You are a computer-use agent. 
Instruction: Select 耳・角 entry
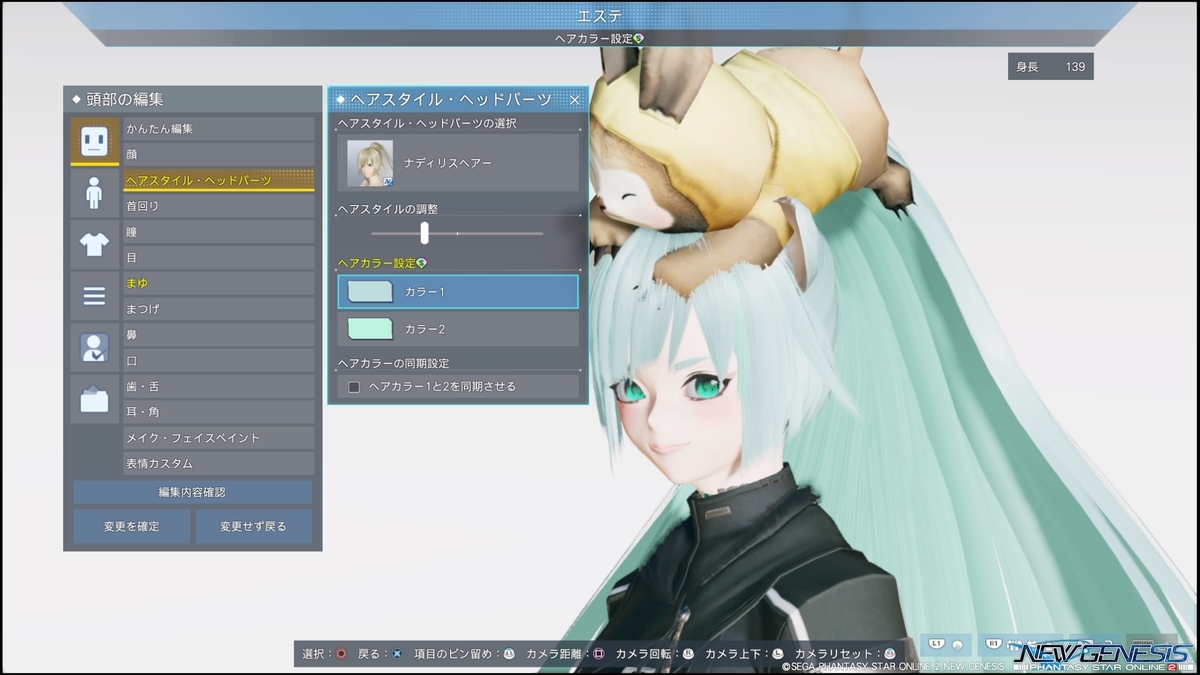(x=218, y=412)
